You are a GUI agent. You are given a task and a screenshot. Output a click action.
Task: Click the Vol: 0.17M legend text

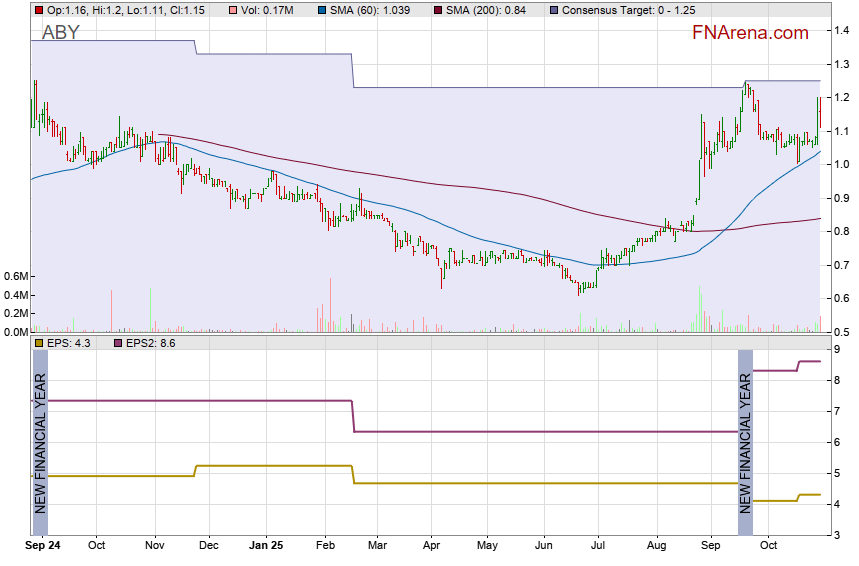click(267, 10)
